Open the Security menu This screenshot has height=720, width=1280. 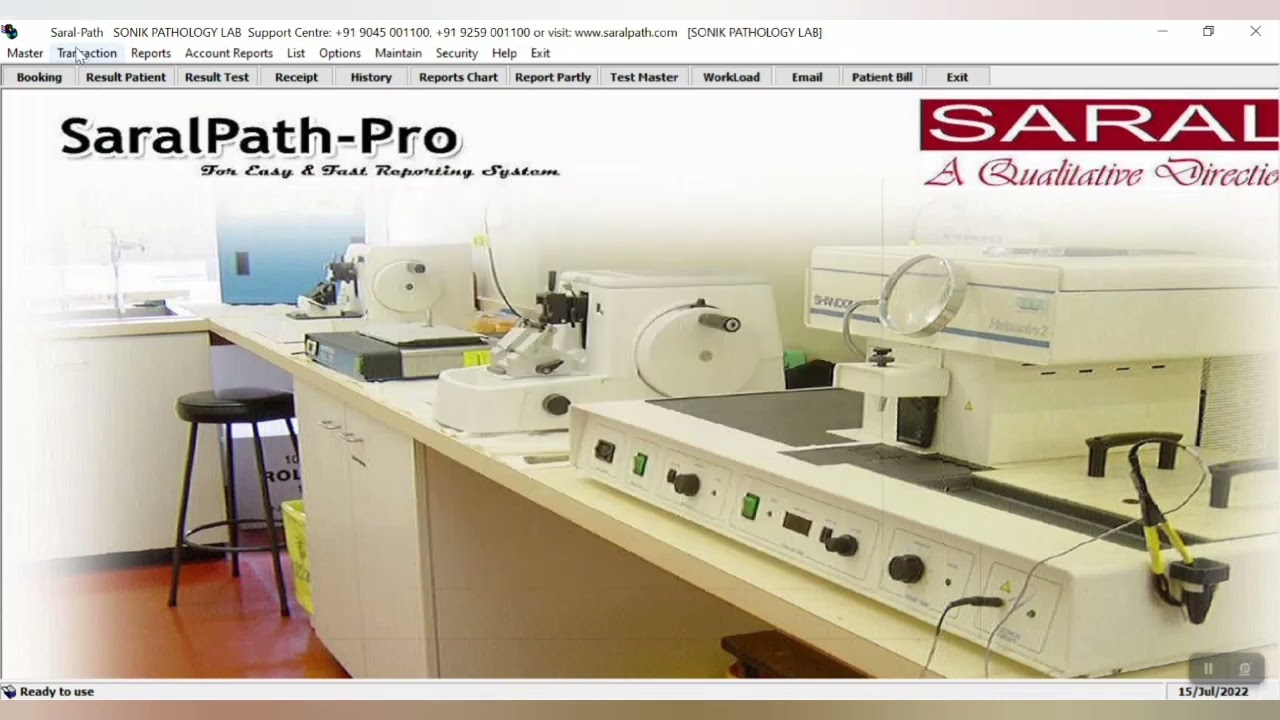coord(457,53)
